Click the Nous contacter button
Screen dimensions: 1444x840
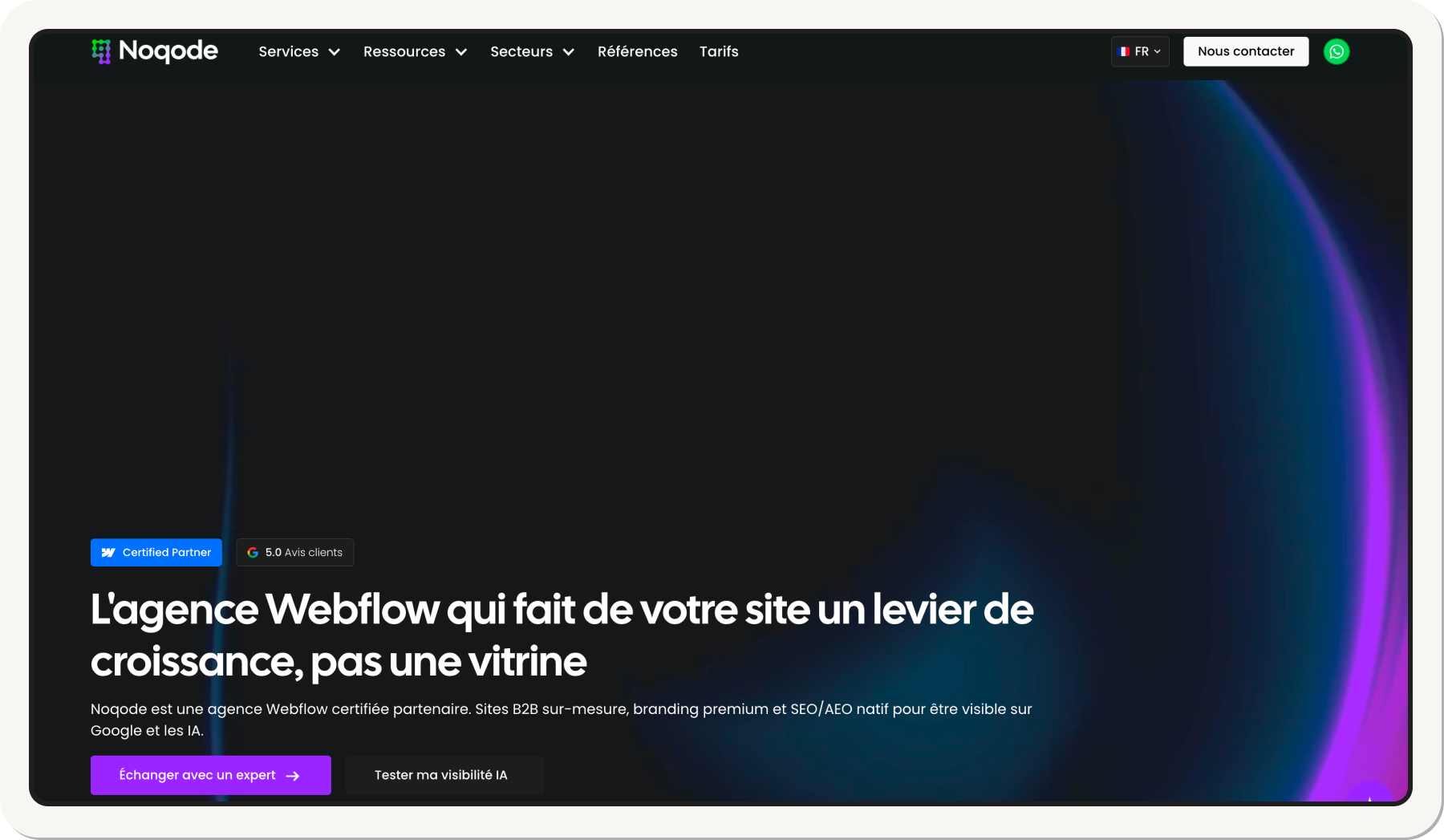pyautogui.click(x=1246, y=51)
